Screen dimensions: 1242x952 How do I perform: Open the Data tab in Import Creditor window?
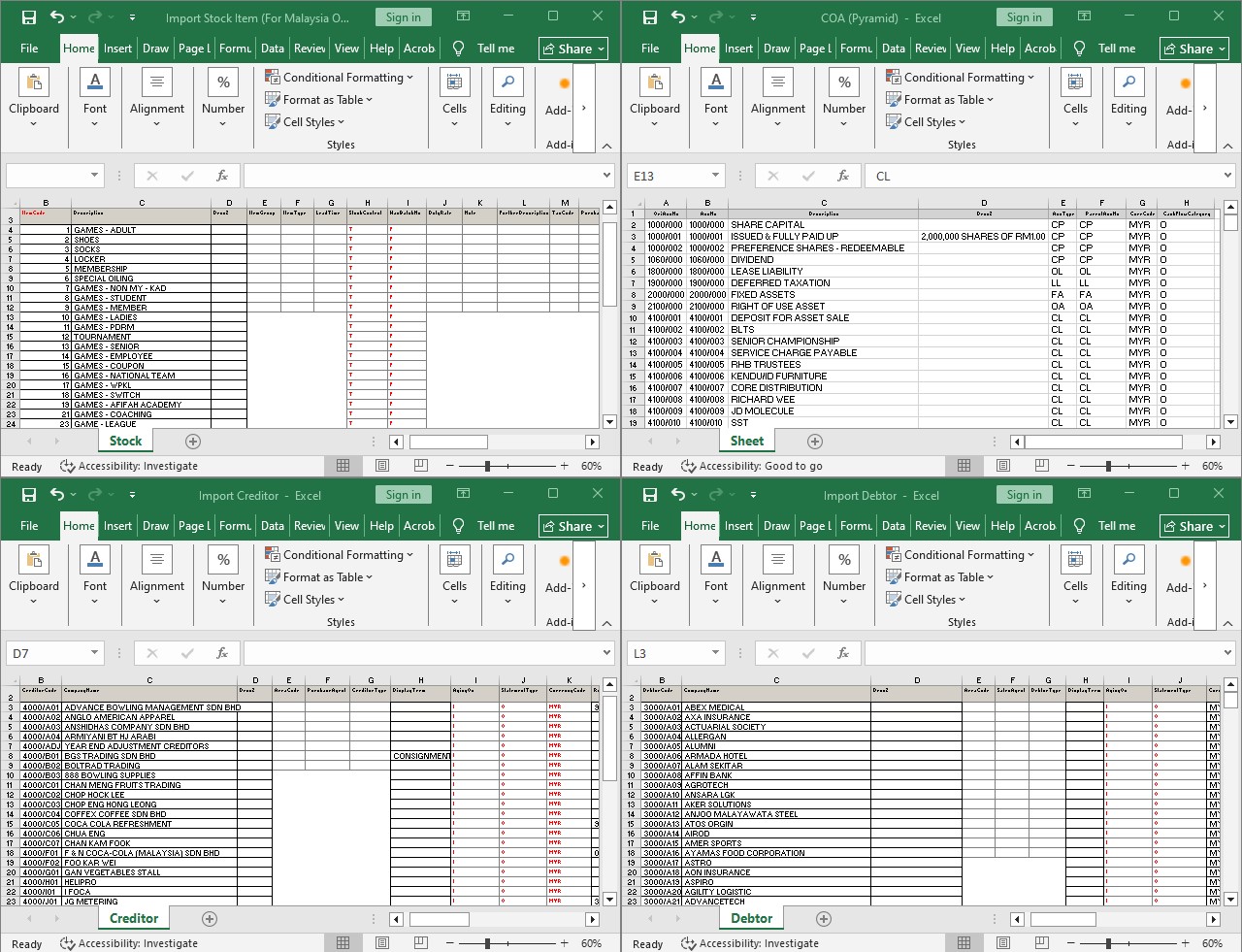click(x=273, y=526)
